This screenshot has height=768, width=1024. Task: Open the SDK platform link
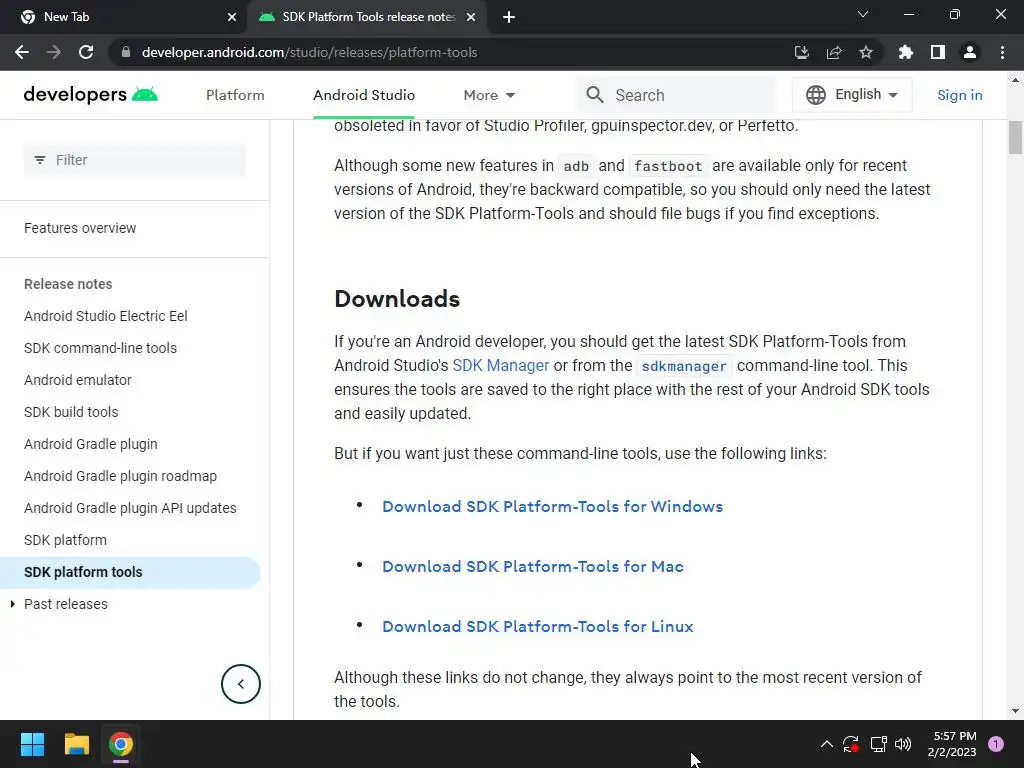tap(65, 540)
